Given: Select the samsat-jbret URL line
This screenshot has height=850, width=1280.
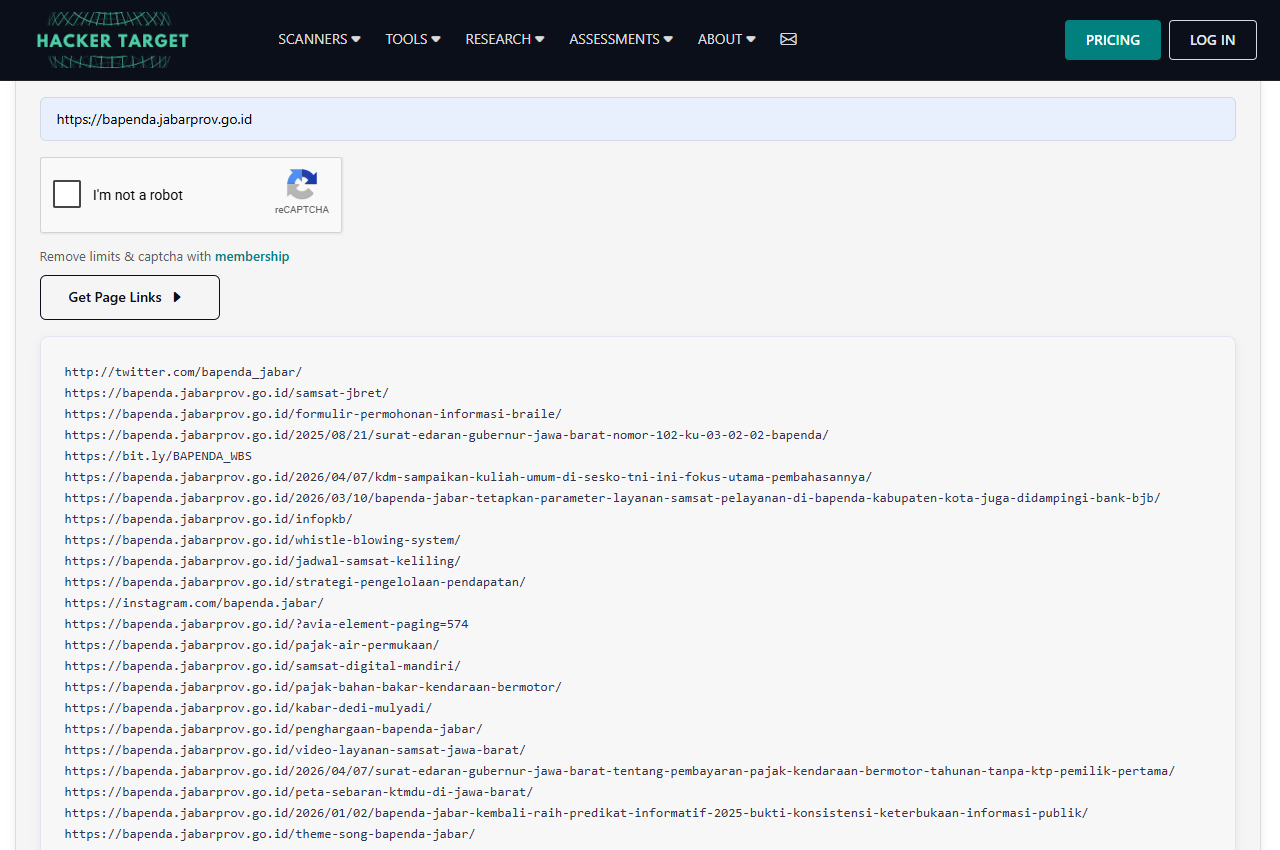Looking at the screenshot, I should pos(227,392).
